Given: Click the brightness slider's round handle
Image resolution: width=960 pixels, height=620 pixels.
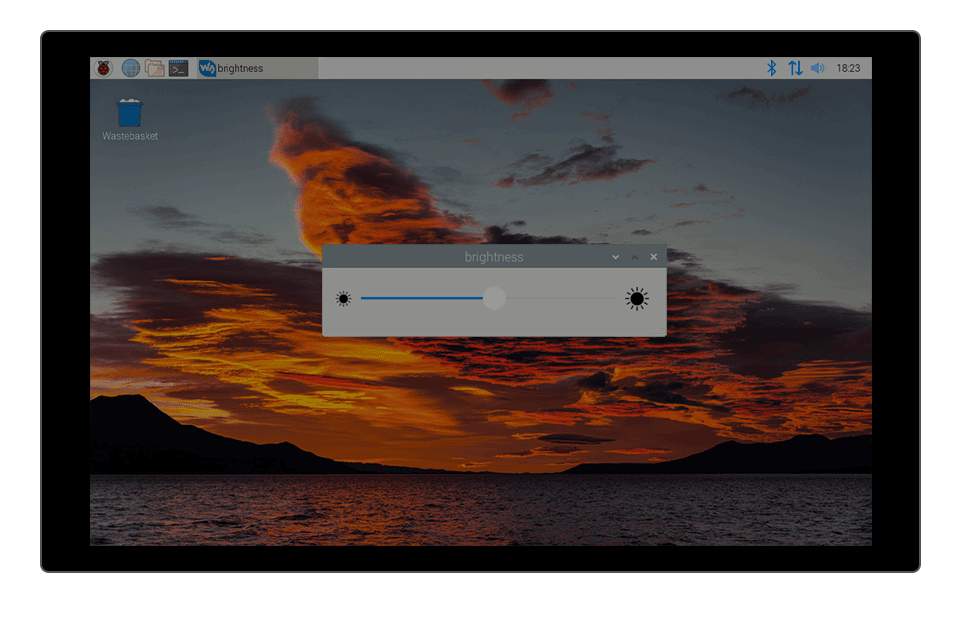Looking at the screenshot, I should click(494, 298).
